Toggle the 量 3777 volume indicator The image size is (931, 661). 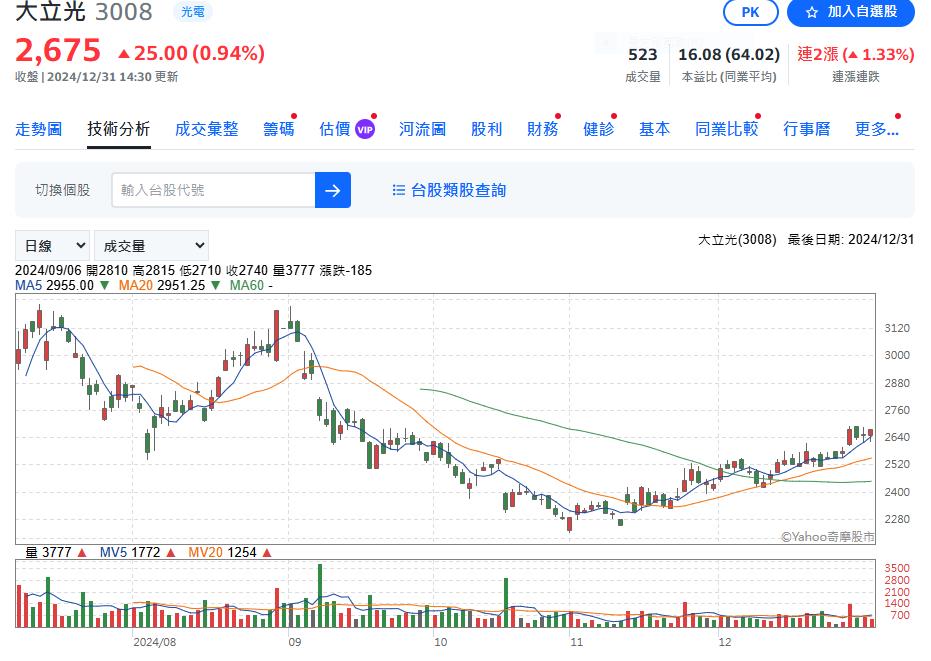pyautogui.click(x=50, y=552)
